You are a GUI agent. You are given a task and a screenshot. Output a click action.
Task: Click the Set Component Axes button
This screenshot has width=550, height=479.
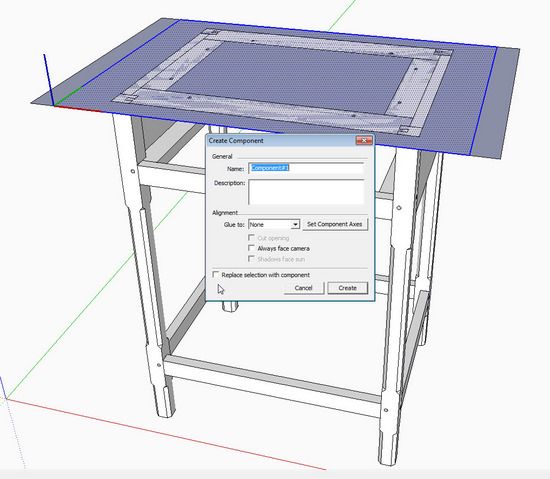[335, 224]
